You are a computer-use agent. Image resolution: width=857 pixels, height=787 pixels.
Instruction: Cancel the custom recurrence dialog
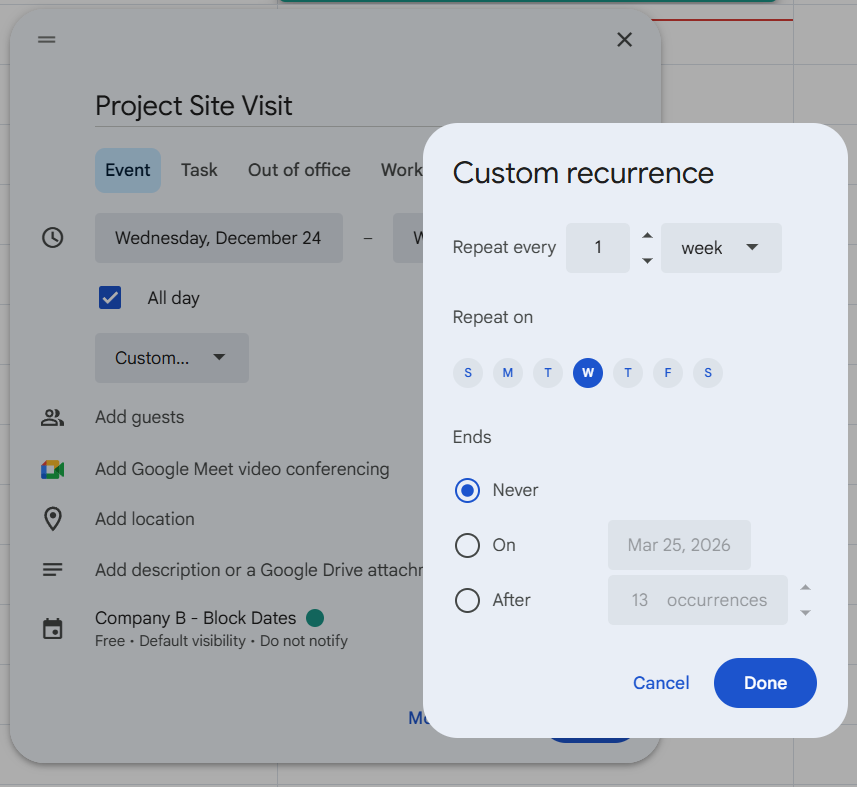coord(660,682)
